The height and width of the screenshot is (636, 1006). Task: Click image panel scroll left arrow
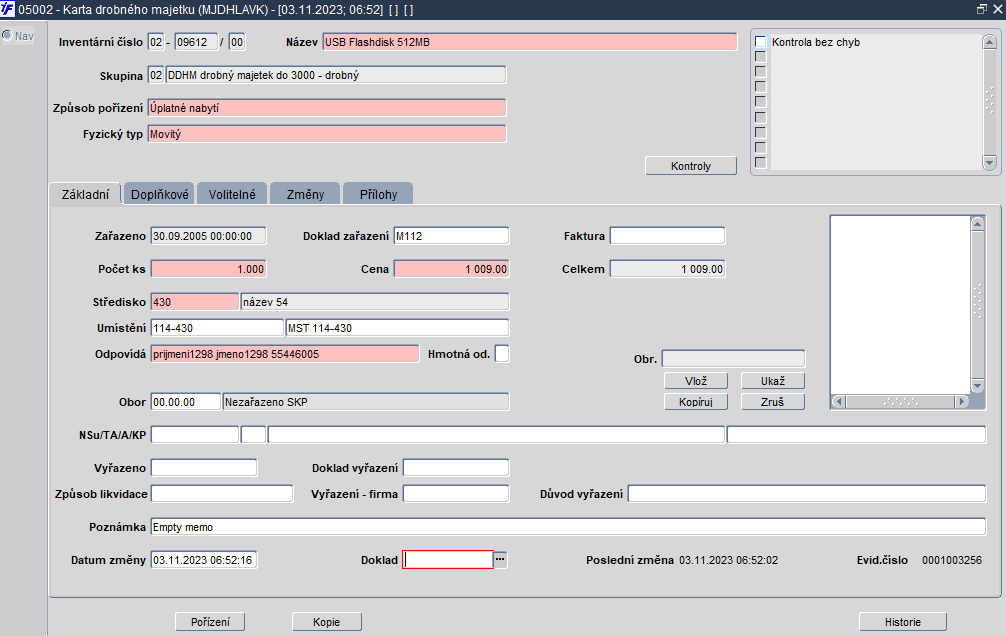(x=839, y=402)
